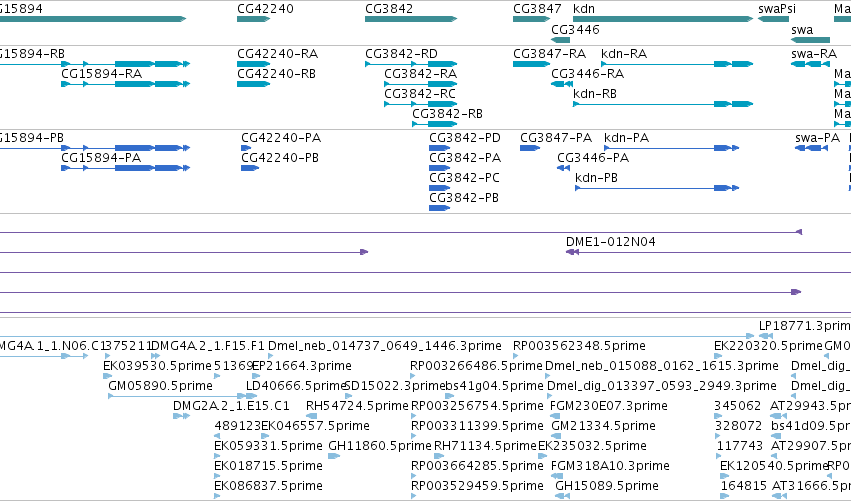Open EST Dmel_neb_014737_0649_1446.3prime label
The width and height of the screenshot is (851, 501).
point(385,346)
